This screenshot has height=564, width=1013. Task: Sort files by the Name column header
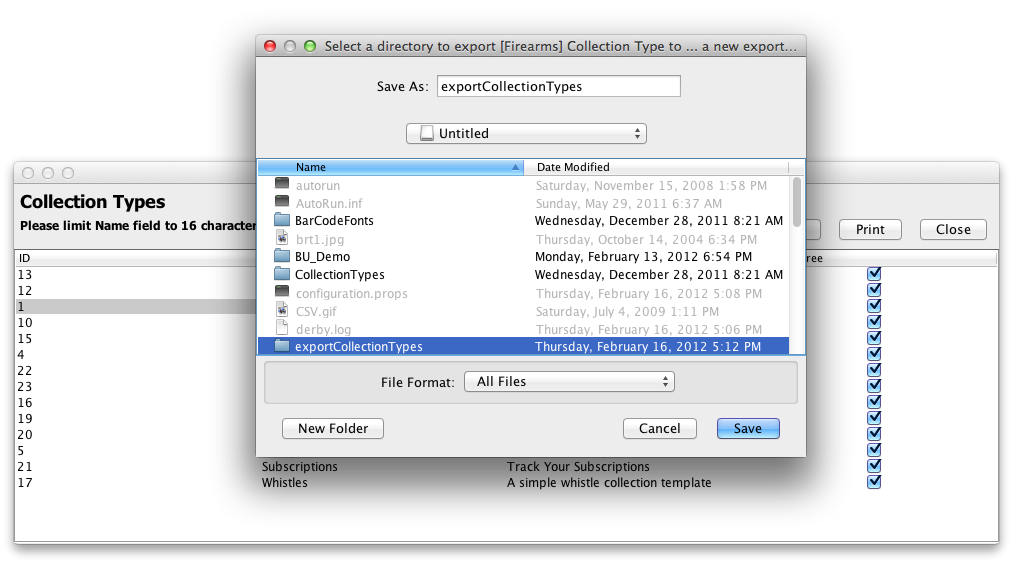(x=390, y=167)
